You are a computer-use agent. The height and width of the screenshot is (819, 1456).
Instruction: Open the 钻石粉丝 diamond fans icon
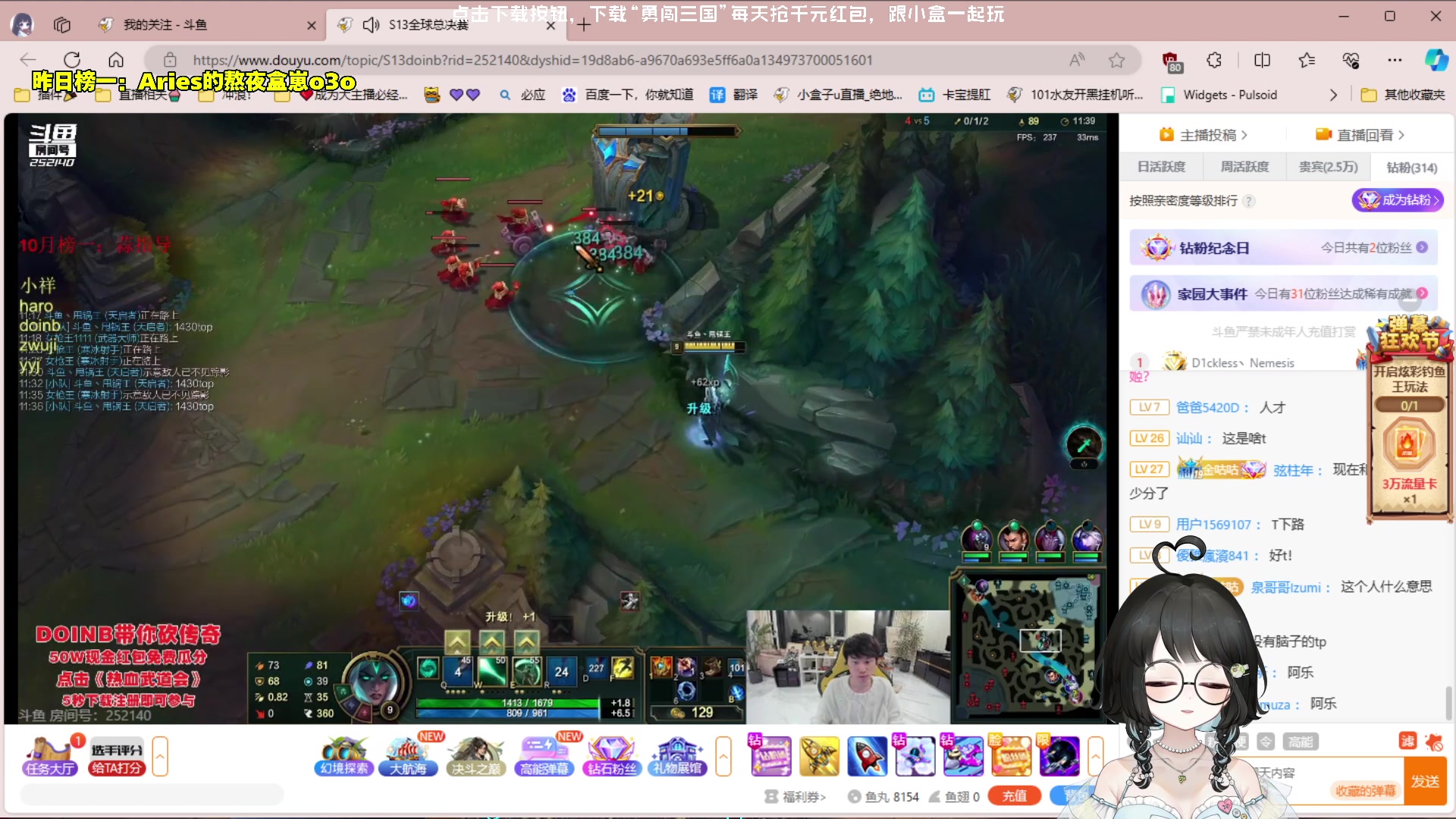pyautogui.click(x=612, y=756)
